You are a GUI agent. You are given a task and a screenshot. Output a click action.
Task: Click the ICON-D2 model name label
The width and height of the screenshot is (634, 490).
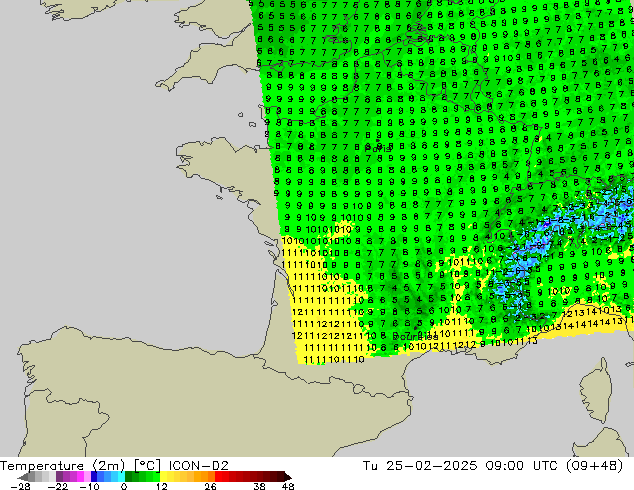tap(199, 465)
